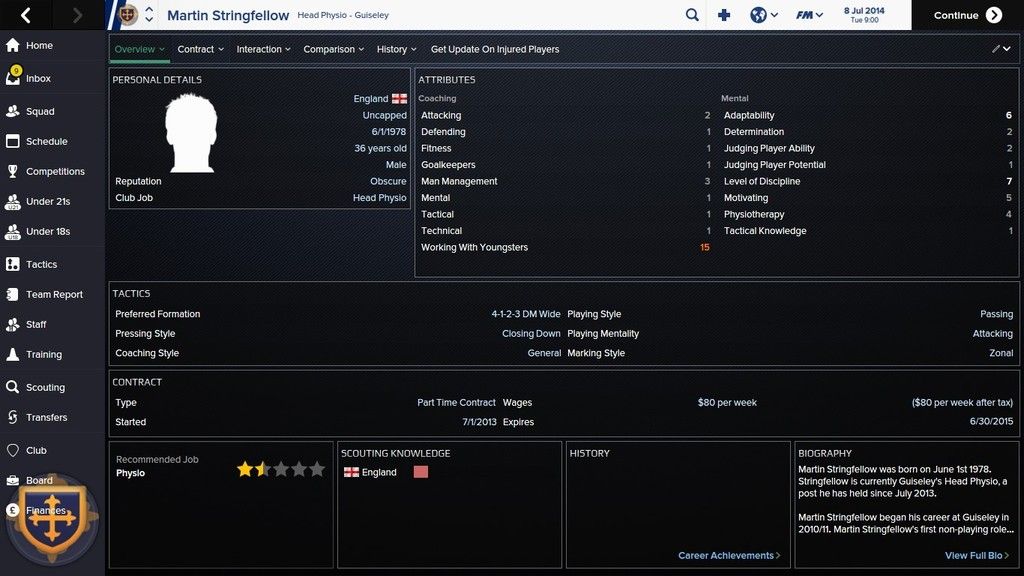Expand the Overview dropdown menu
This screenshot has width=1024, height=576.
click(x=139, y=49)
